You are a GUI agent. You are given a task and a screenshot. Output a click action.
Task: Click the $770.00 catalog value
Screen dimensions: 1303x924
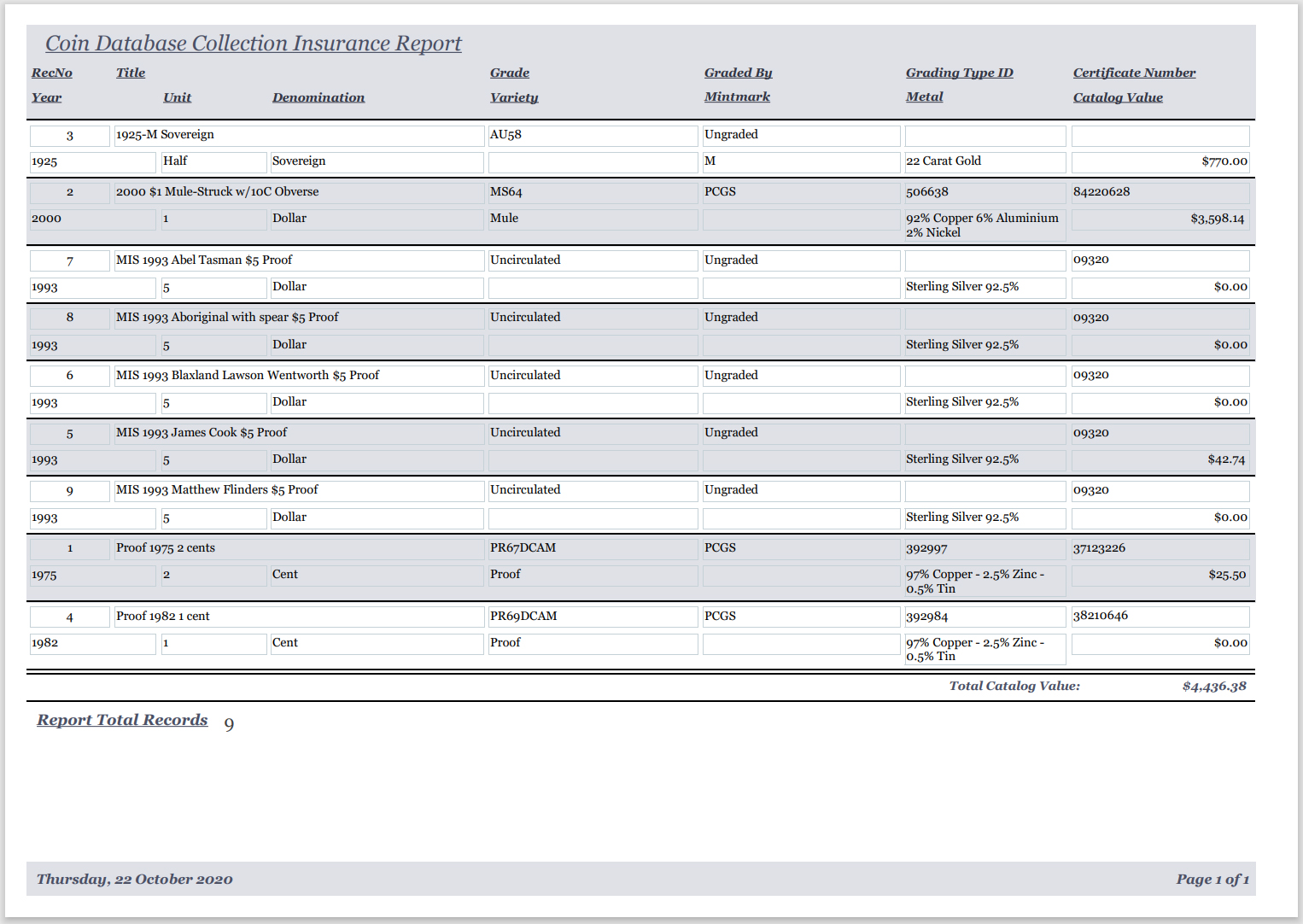click(1160, 161)
